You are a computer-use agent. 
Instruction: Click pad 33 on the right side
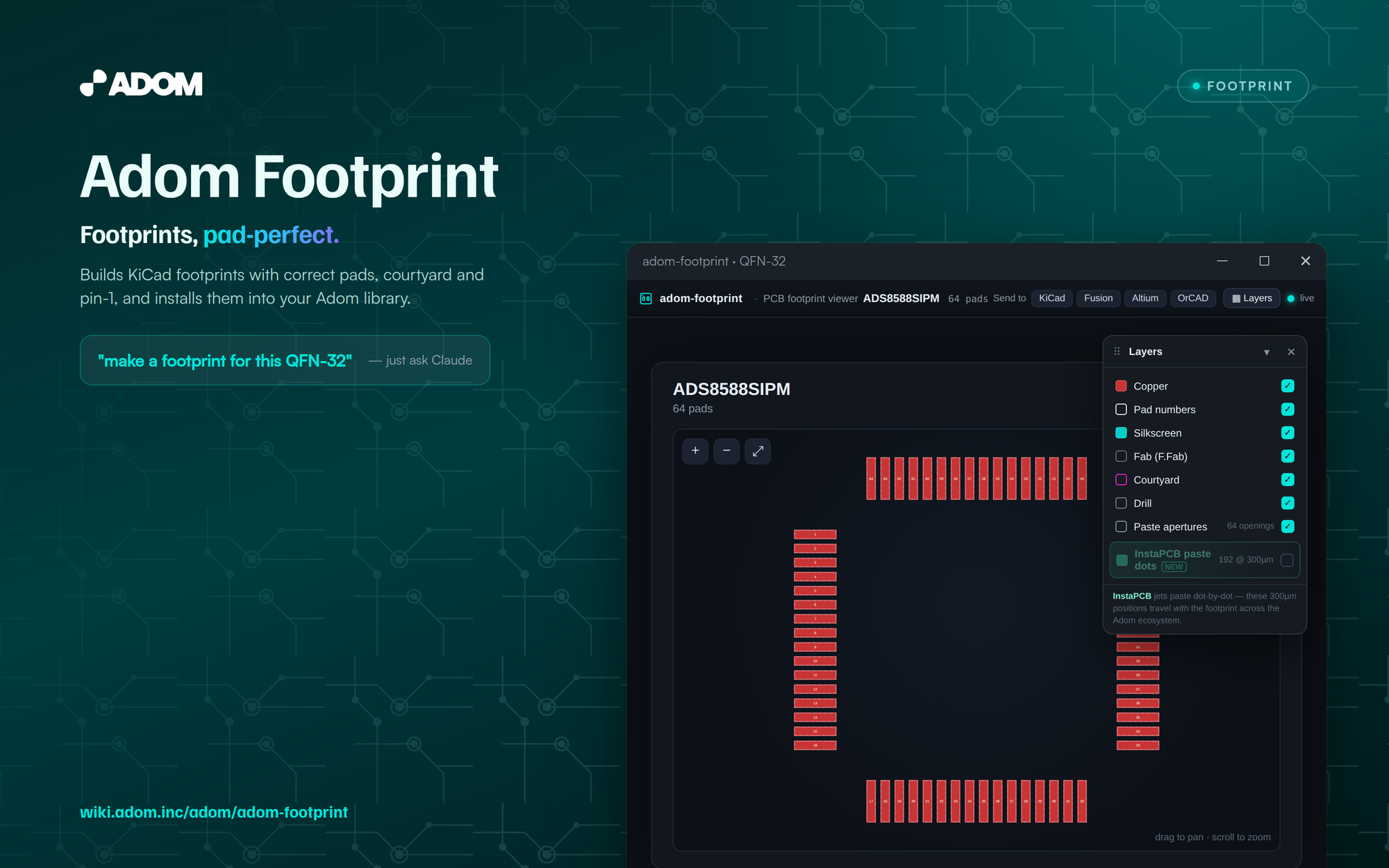coord(1138,745)
